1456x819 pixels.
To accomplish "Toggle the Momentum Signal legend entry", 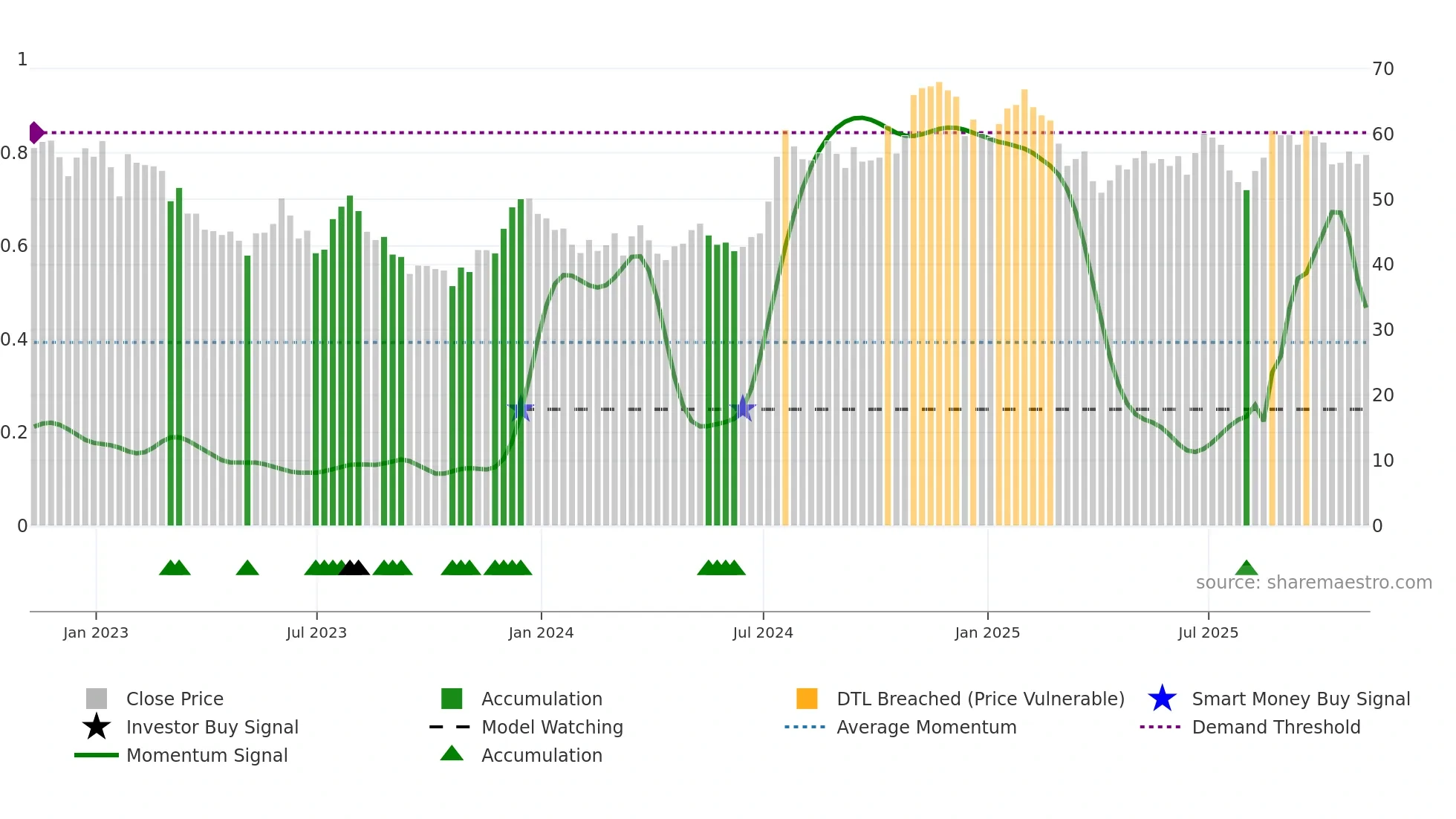I will 207,755.
